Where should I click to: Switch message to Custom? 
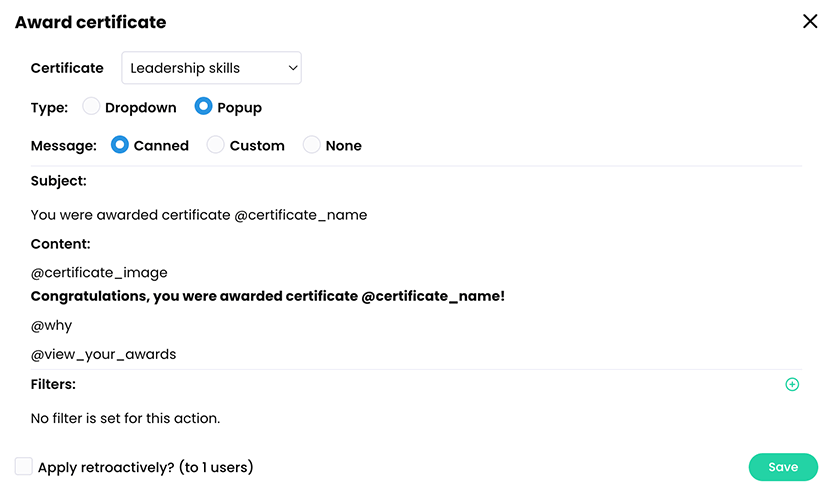point(216,145)
